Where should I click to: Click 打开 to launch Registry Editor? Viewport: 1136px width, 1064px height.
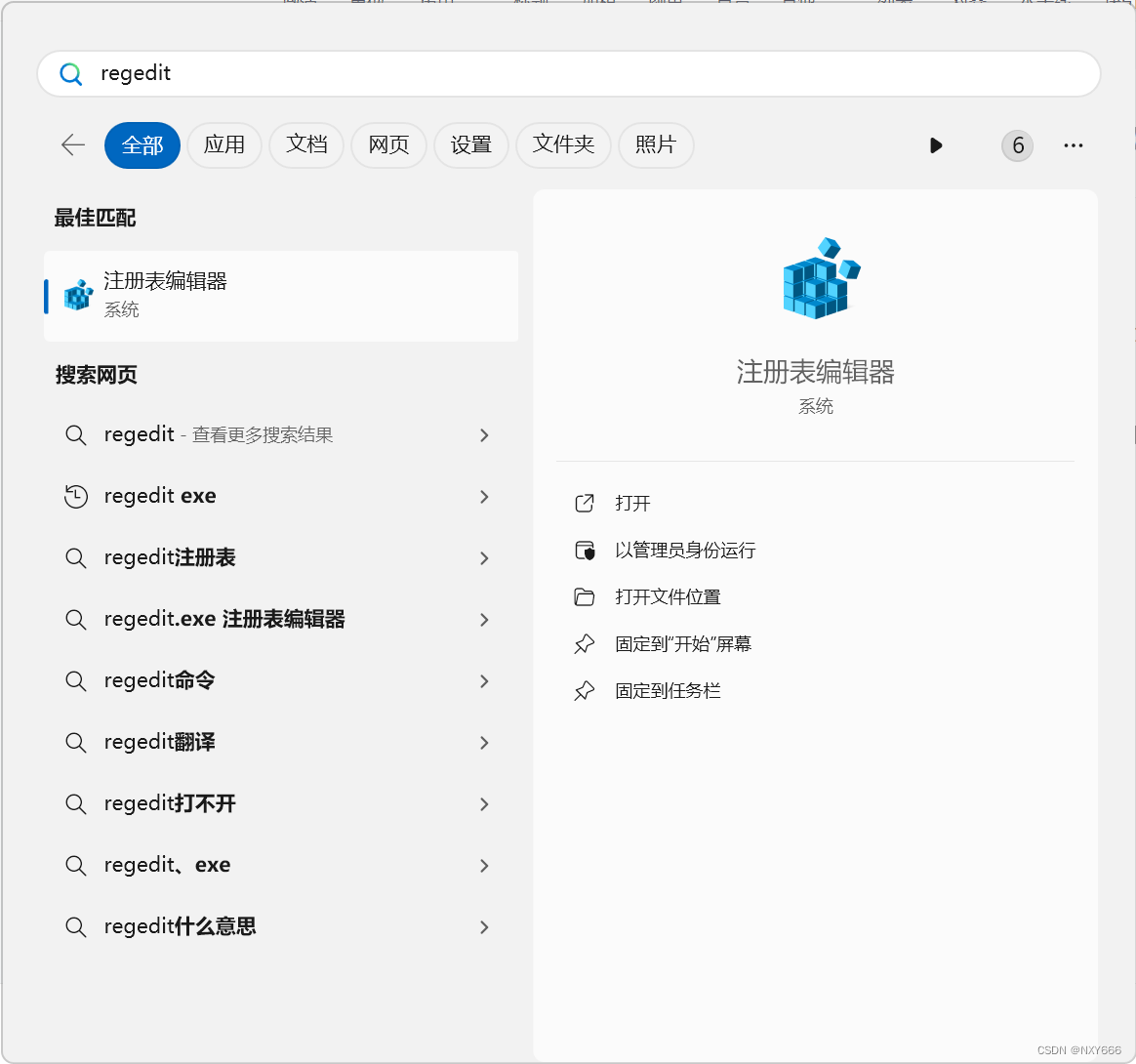click(632, 503)
